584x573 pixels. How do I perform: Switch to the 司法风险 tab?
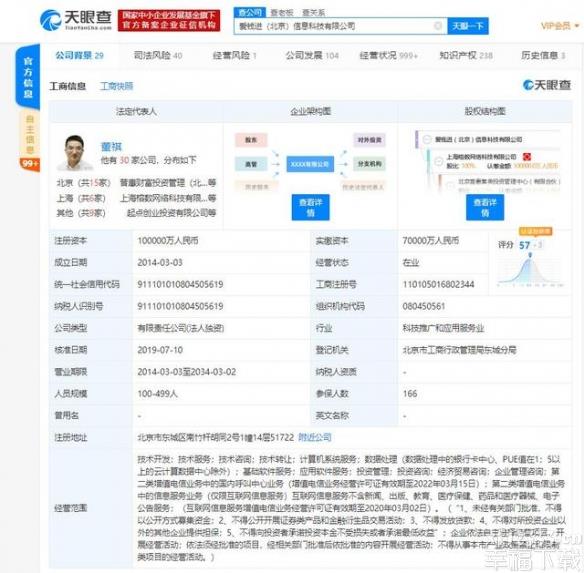(158, 56)
